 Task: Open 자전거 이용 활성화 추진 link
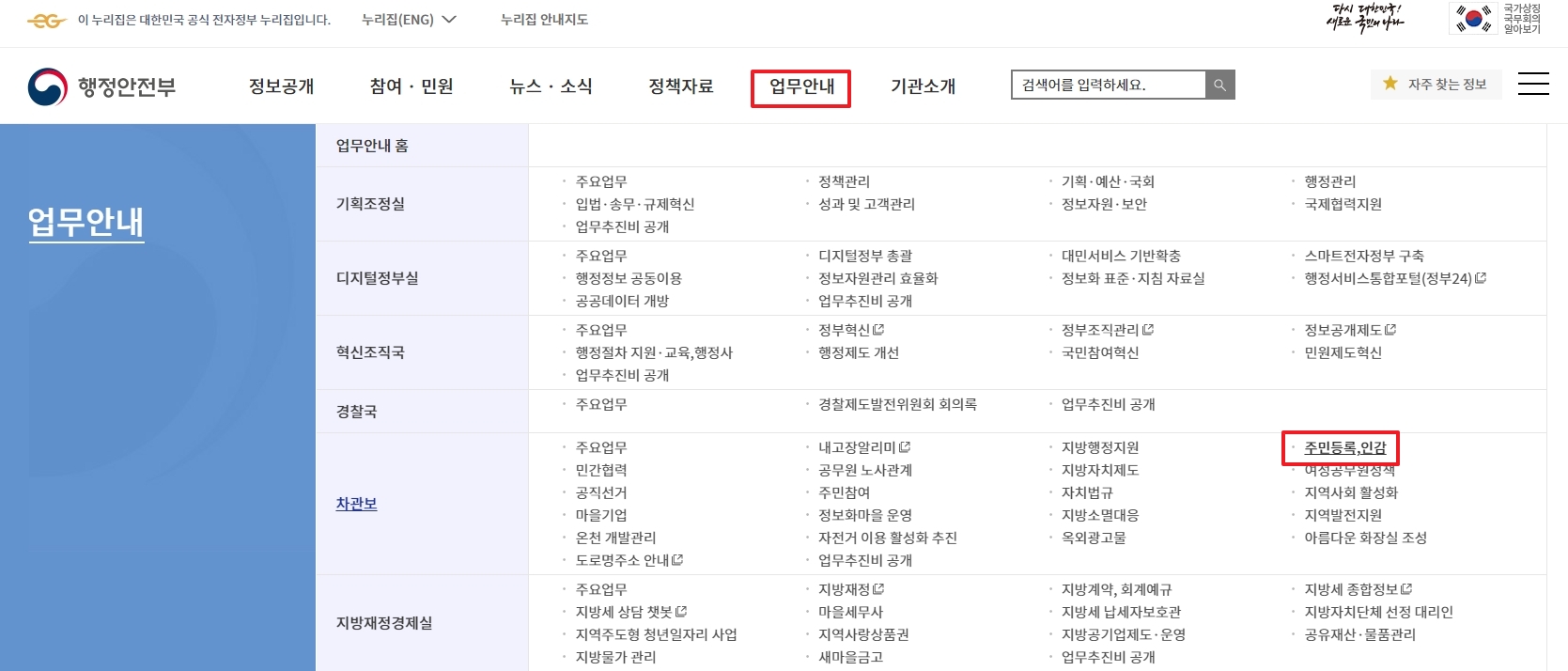click(888, 538)
